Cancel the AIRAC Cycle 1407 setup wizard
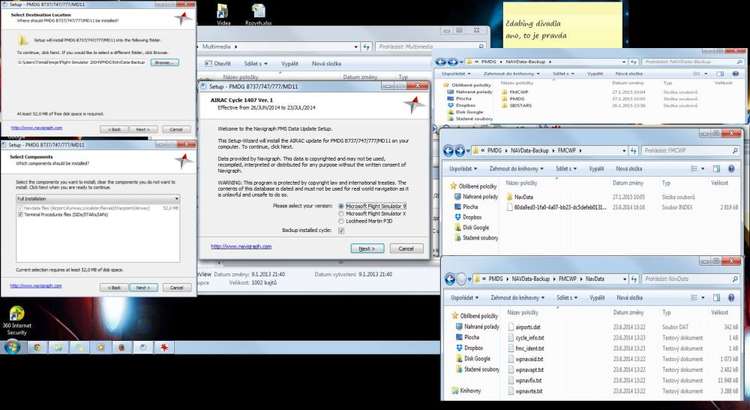 [x=406, y=248]
